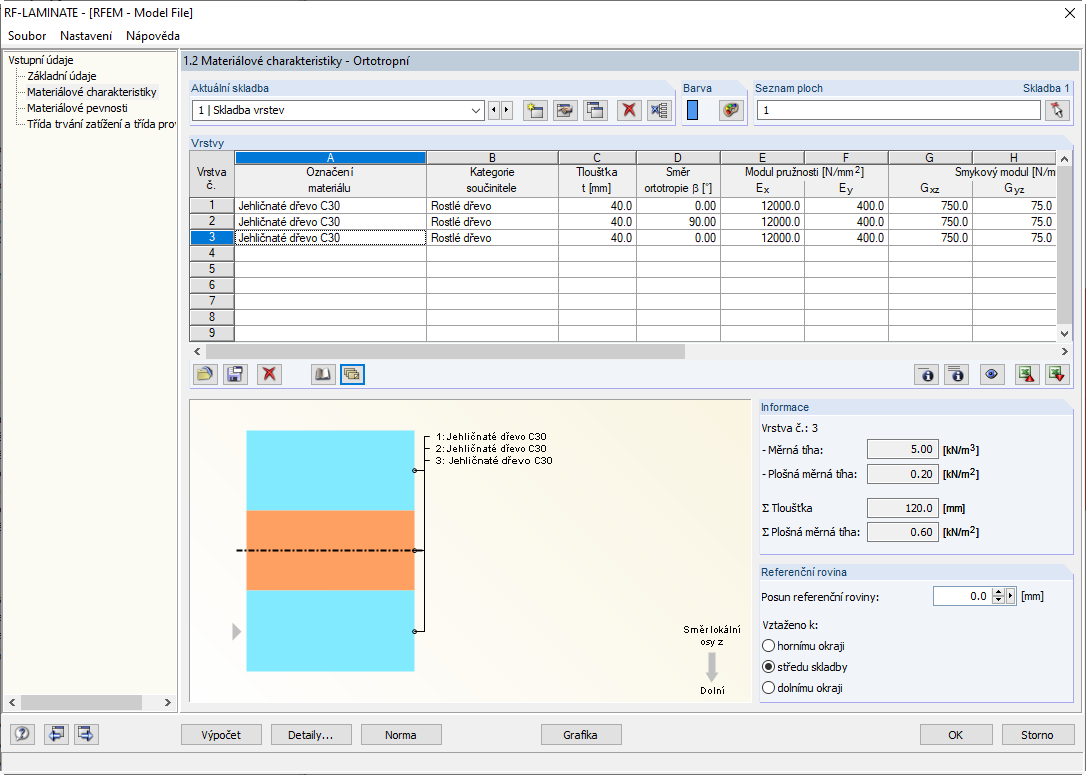Open the Soubor menu
This screenshot has height=775, width=1086.
click(27, 36)
